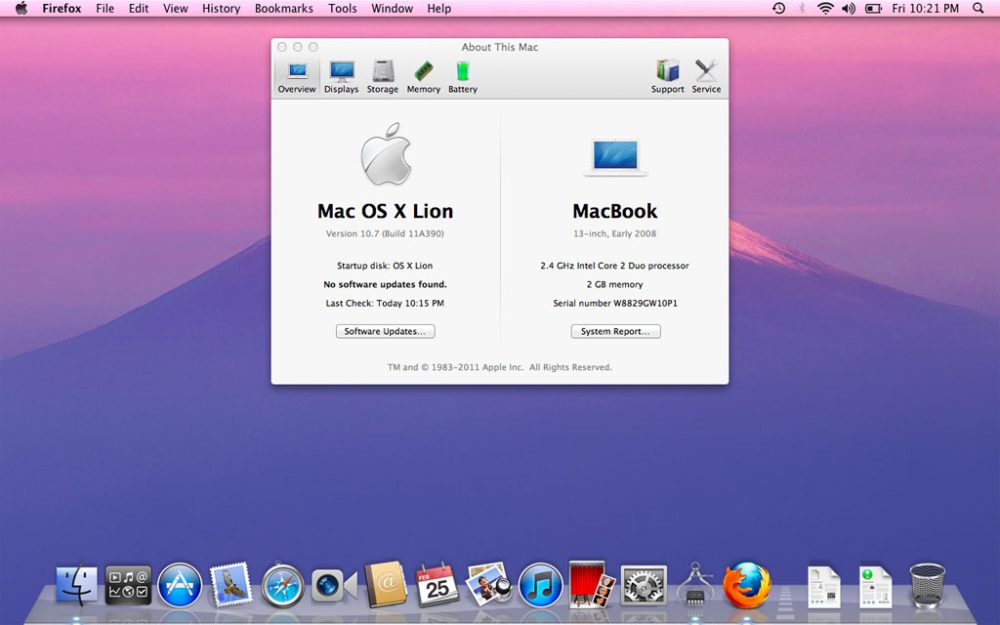Click the Software Updates button
This screenshot has height=625, width=1000.
click(385, 331)
